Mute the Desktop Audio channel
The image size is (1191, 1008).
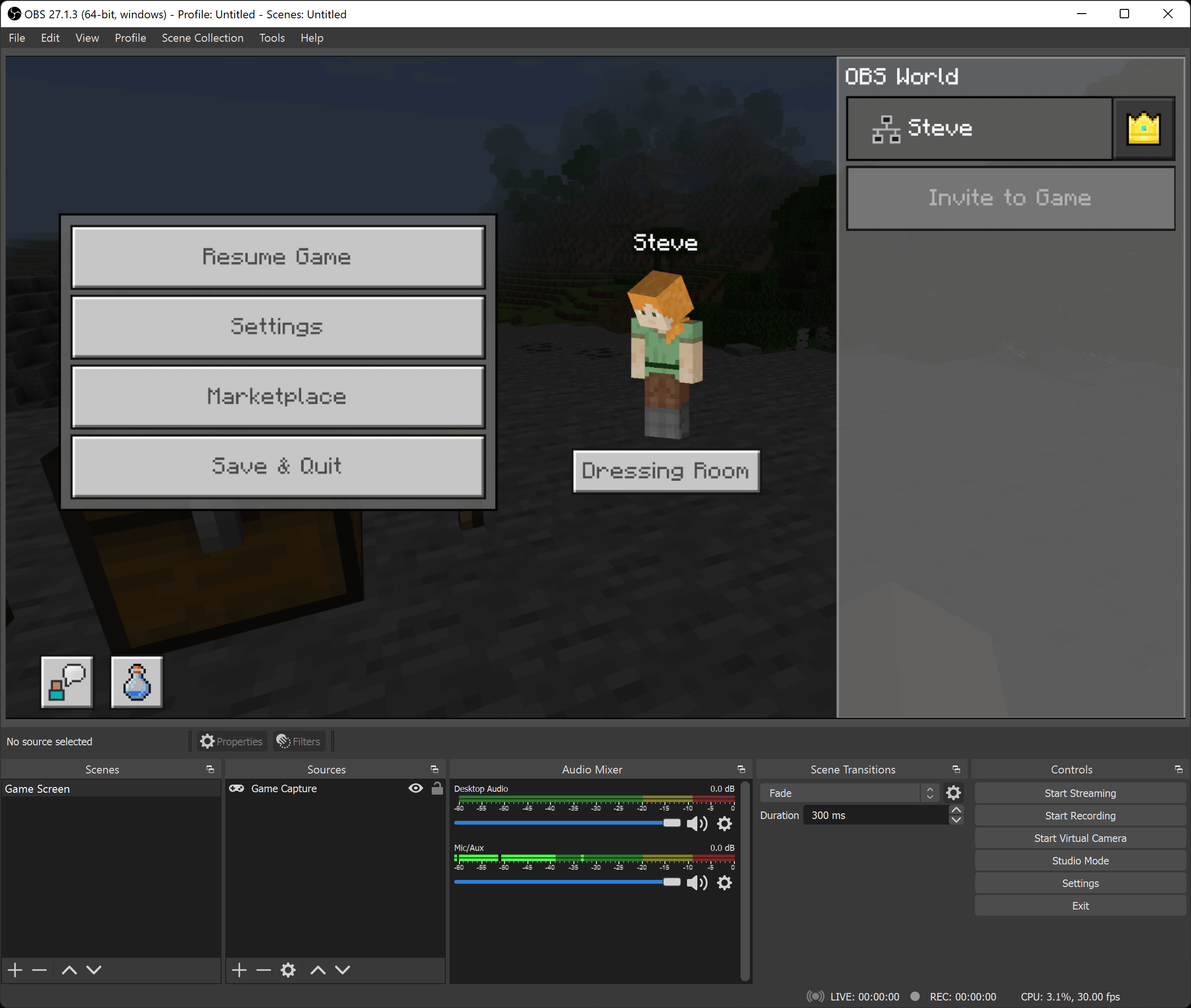(697, 823)
